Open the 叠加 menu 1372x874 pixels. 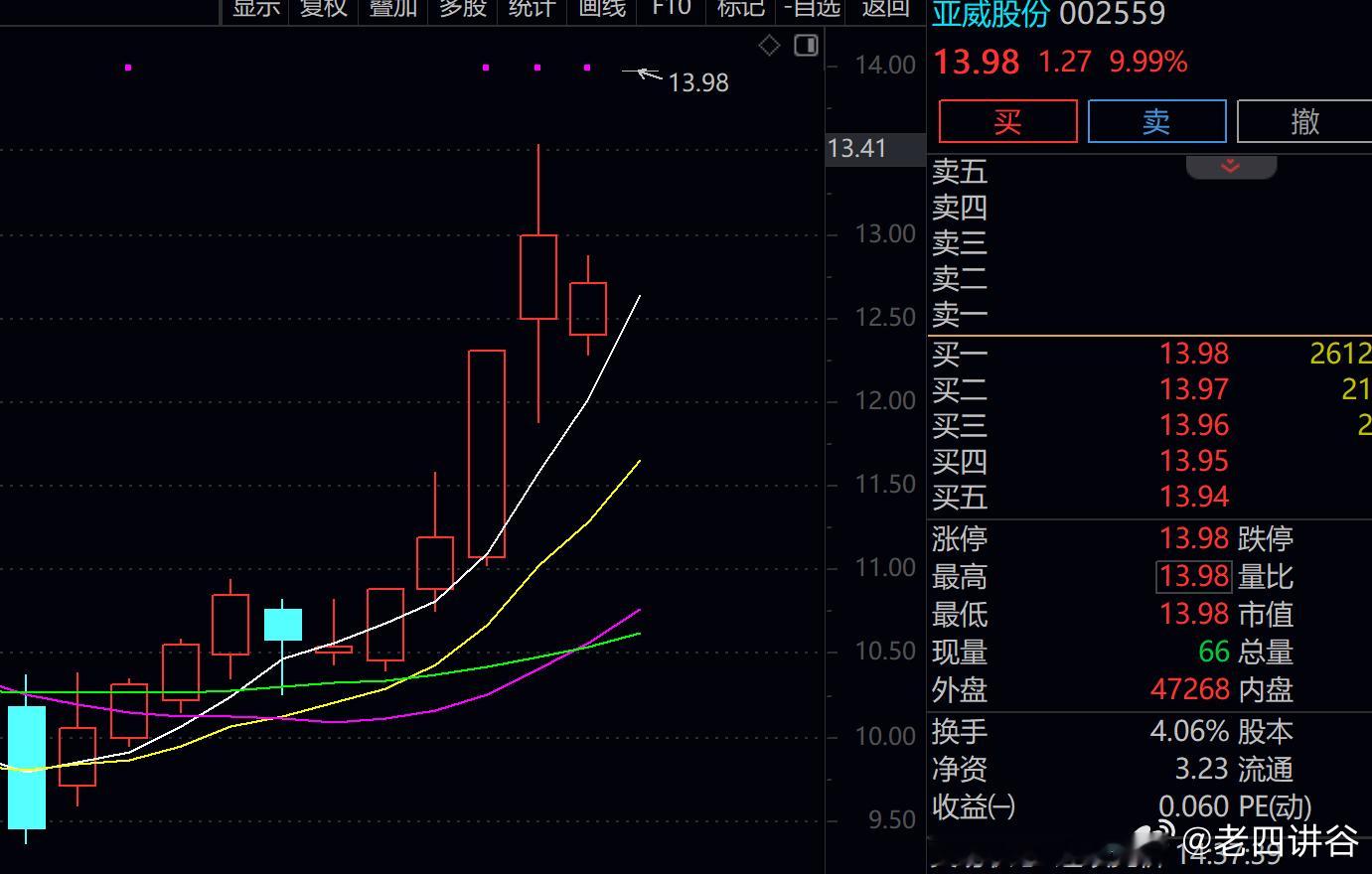tap(393, 9)
